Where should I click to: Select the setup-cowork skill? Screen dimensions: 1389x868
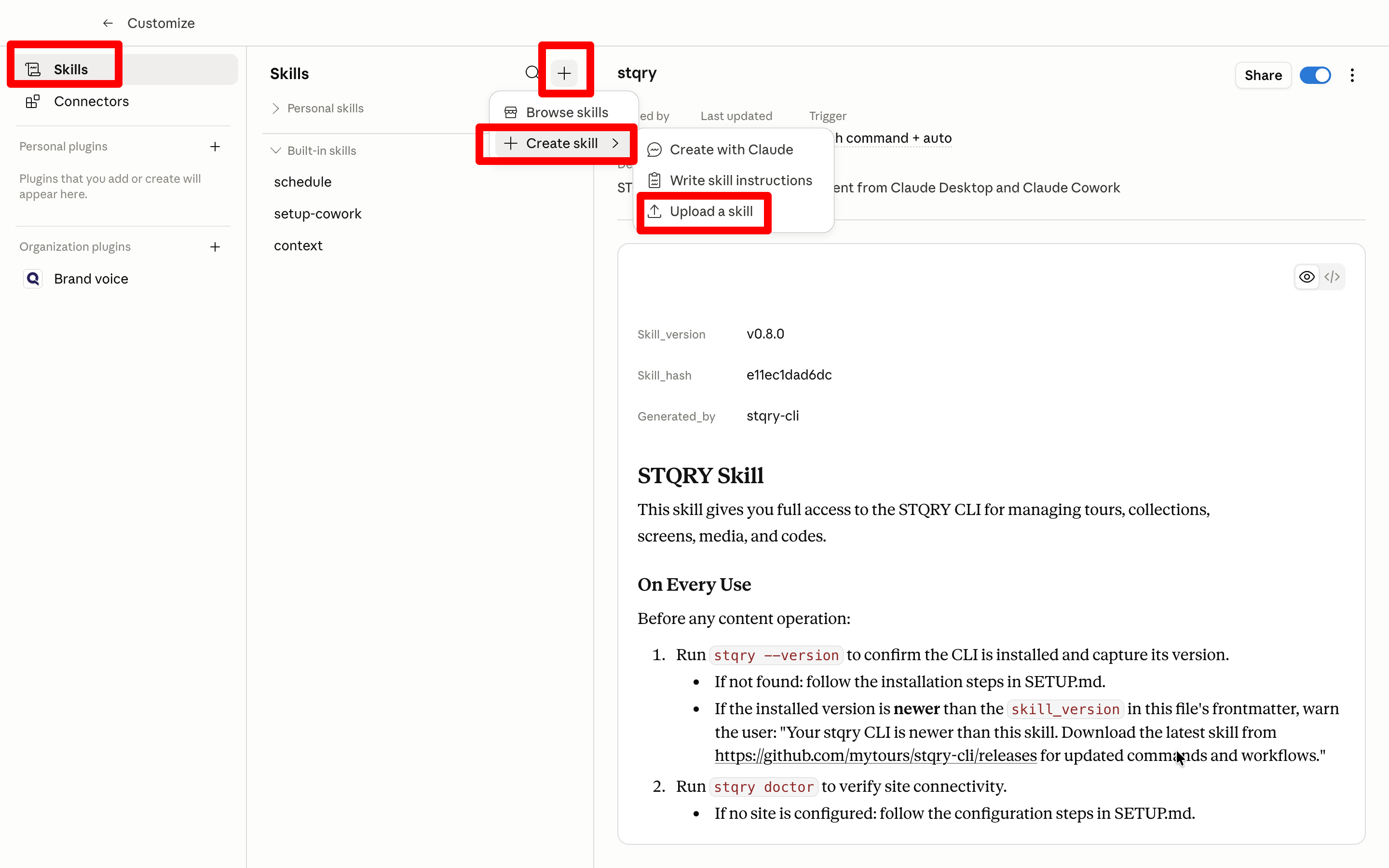317,214
